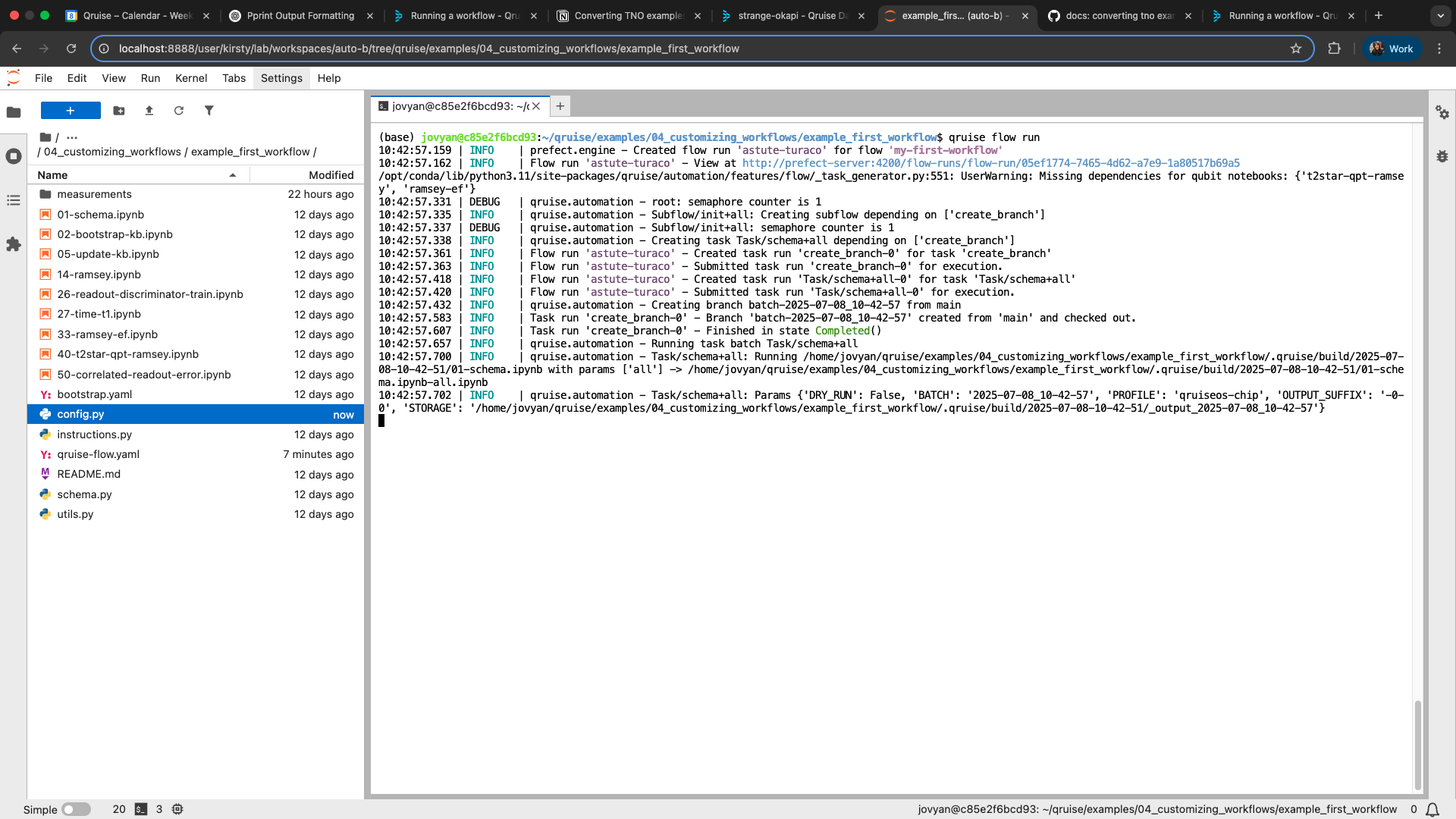The image size is (1456, 819).
Task: Click the New Folder icon
Action: coord(119,111)
